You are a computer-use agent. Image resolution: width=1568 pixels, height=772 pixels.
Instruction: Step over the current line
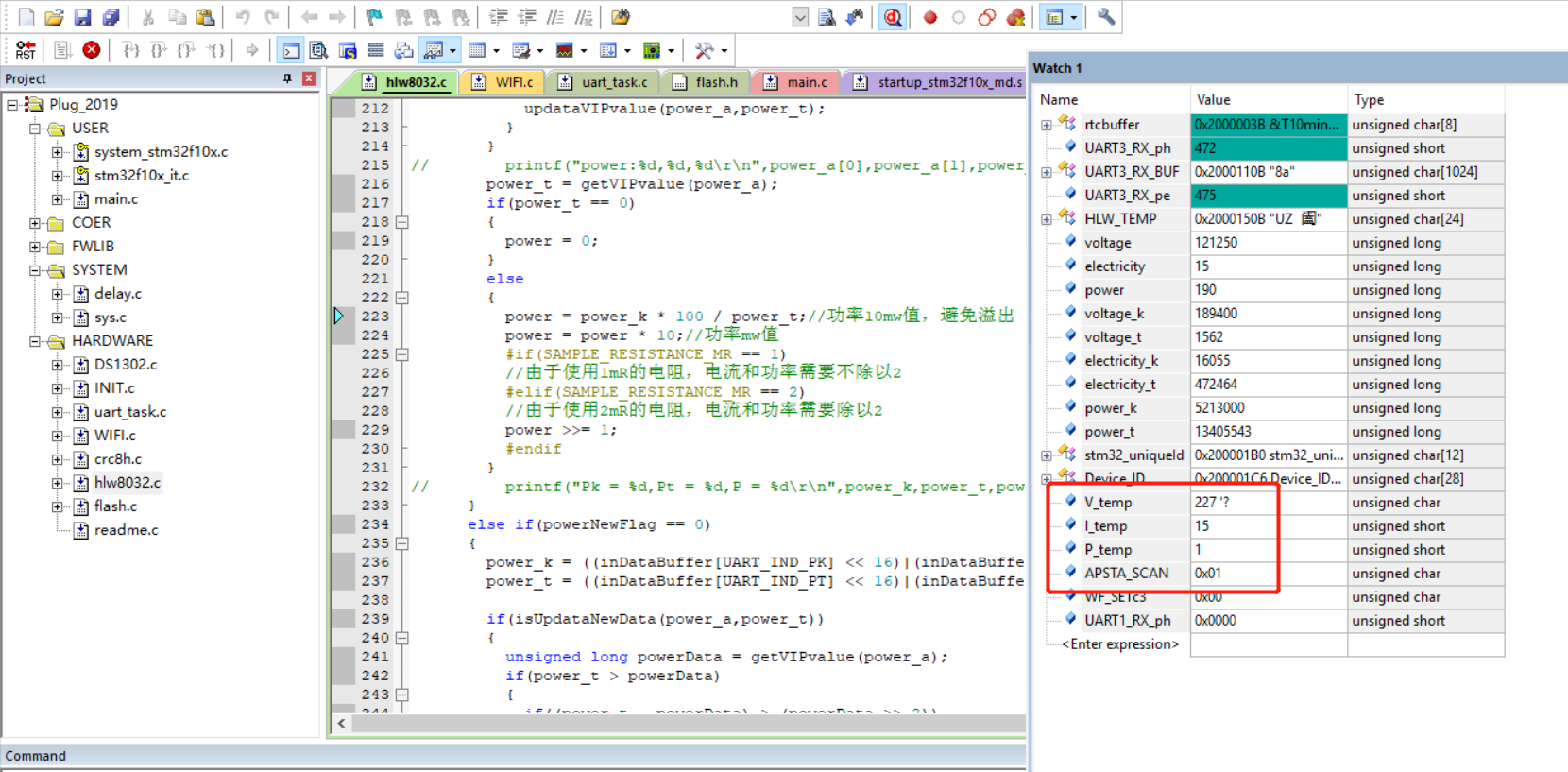[160, 50]
